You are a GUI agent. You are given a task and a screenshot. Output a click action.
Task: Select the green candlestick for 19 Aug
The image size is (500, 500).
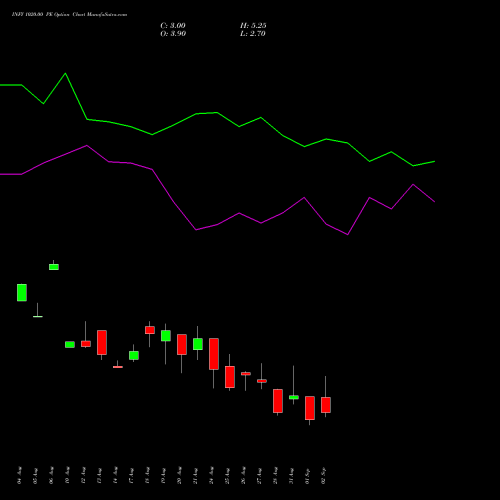click(x=166, y=336)
